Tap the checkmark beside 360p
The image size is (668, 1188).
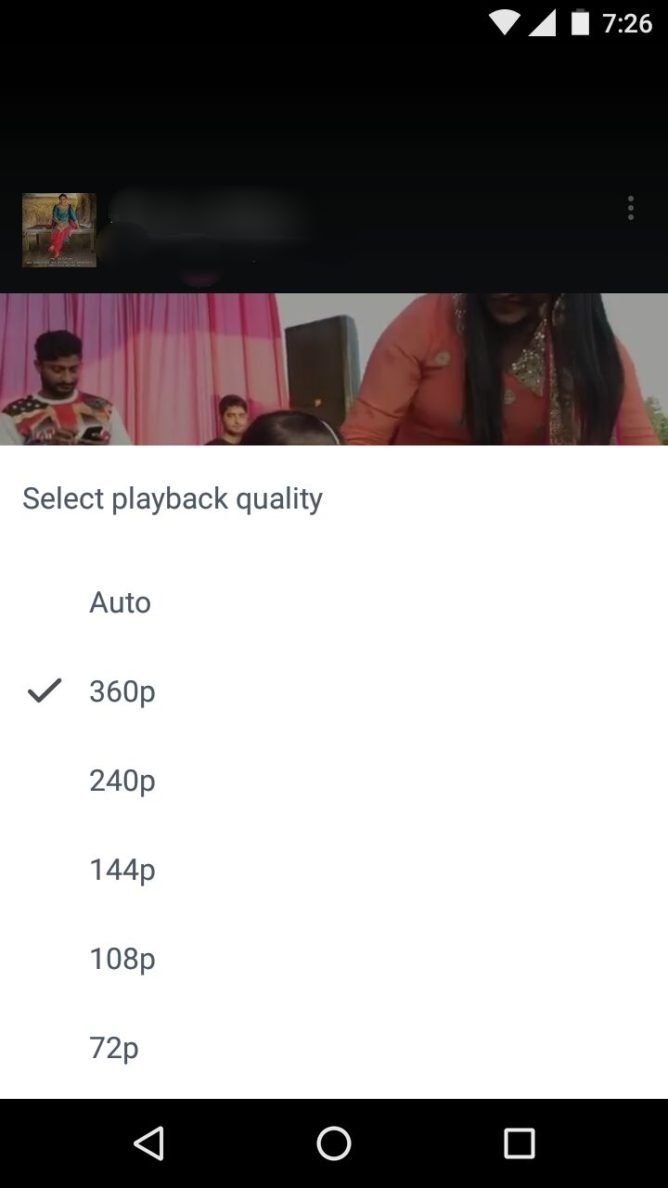tap(44, 690)
